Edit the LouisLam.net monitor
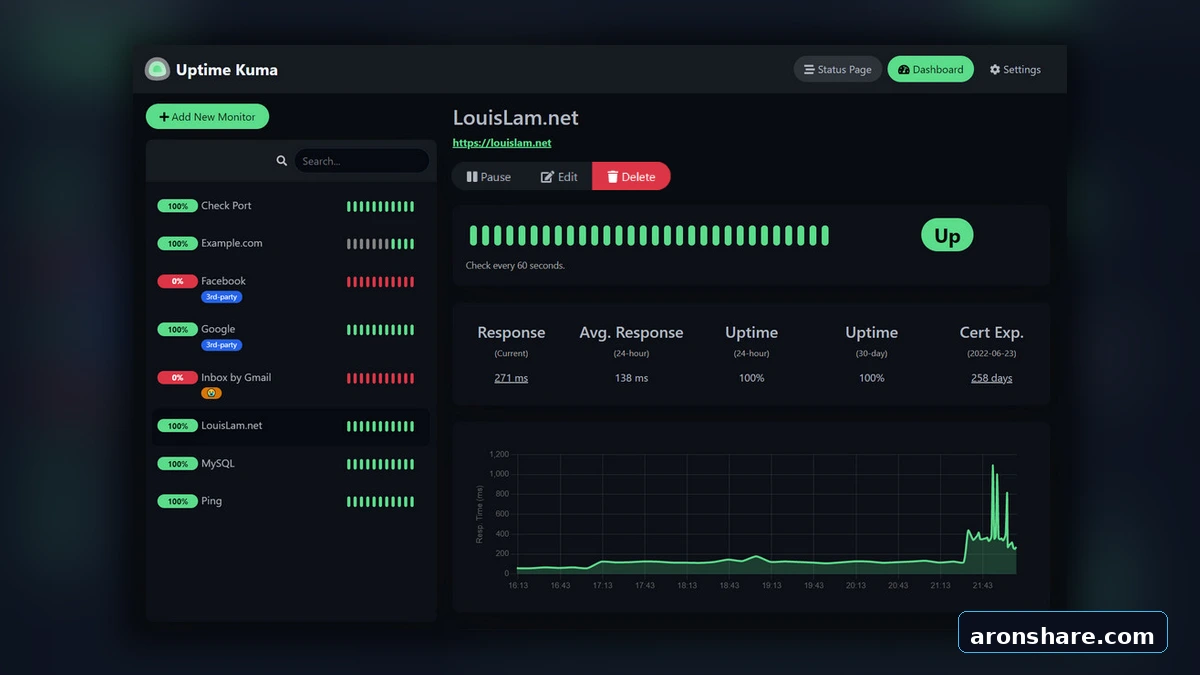The image size is (1200, 675). [559, 177]
